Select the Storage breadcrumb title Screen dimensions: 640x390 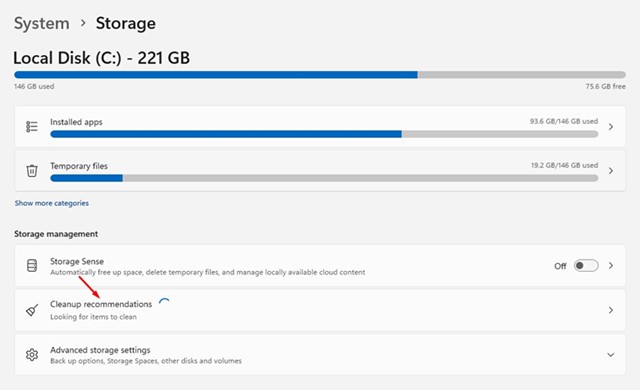pyautogui.click(x=126, y=23)
